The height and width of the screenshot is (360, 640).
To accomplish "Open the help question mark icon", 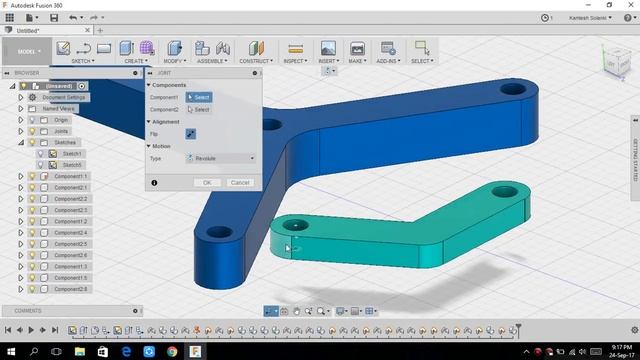I will 628,18.
